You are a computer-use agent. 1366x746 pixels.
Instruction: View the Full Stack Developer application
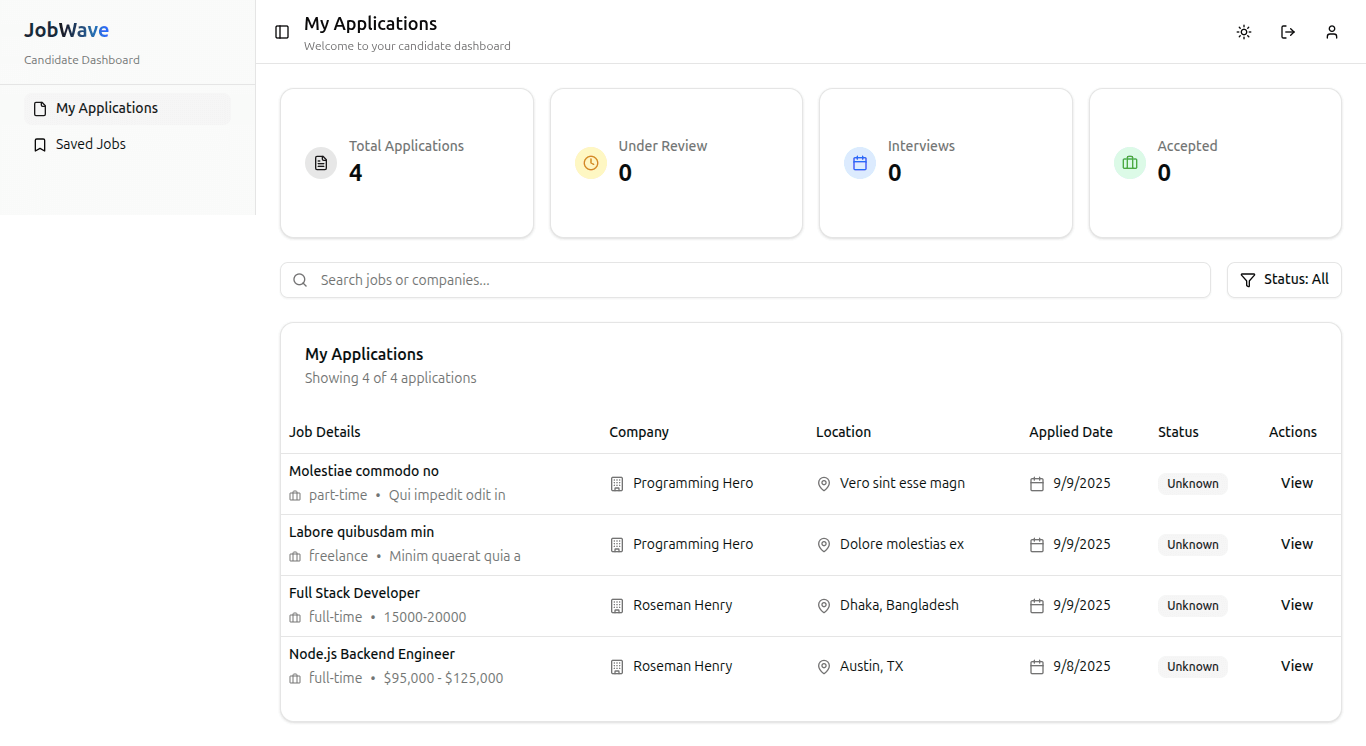[x=1296, y=605]
